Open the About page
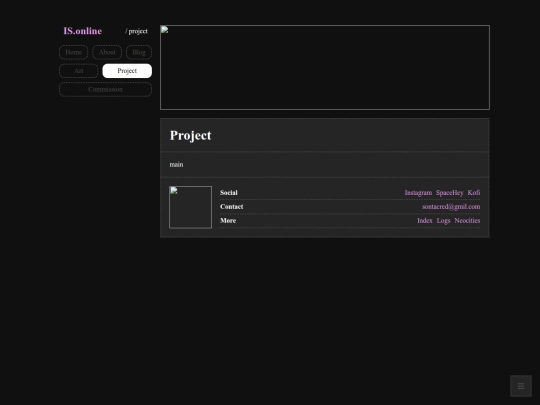The height and width of the screenshot is (405, 540). click(107, 52)
